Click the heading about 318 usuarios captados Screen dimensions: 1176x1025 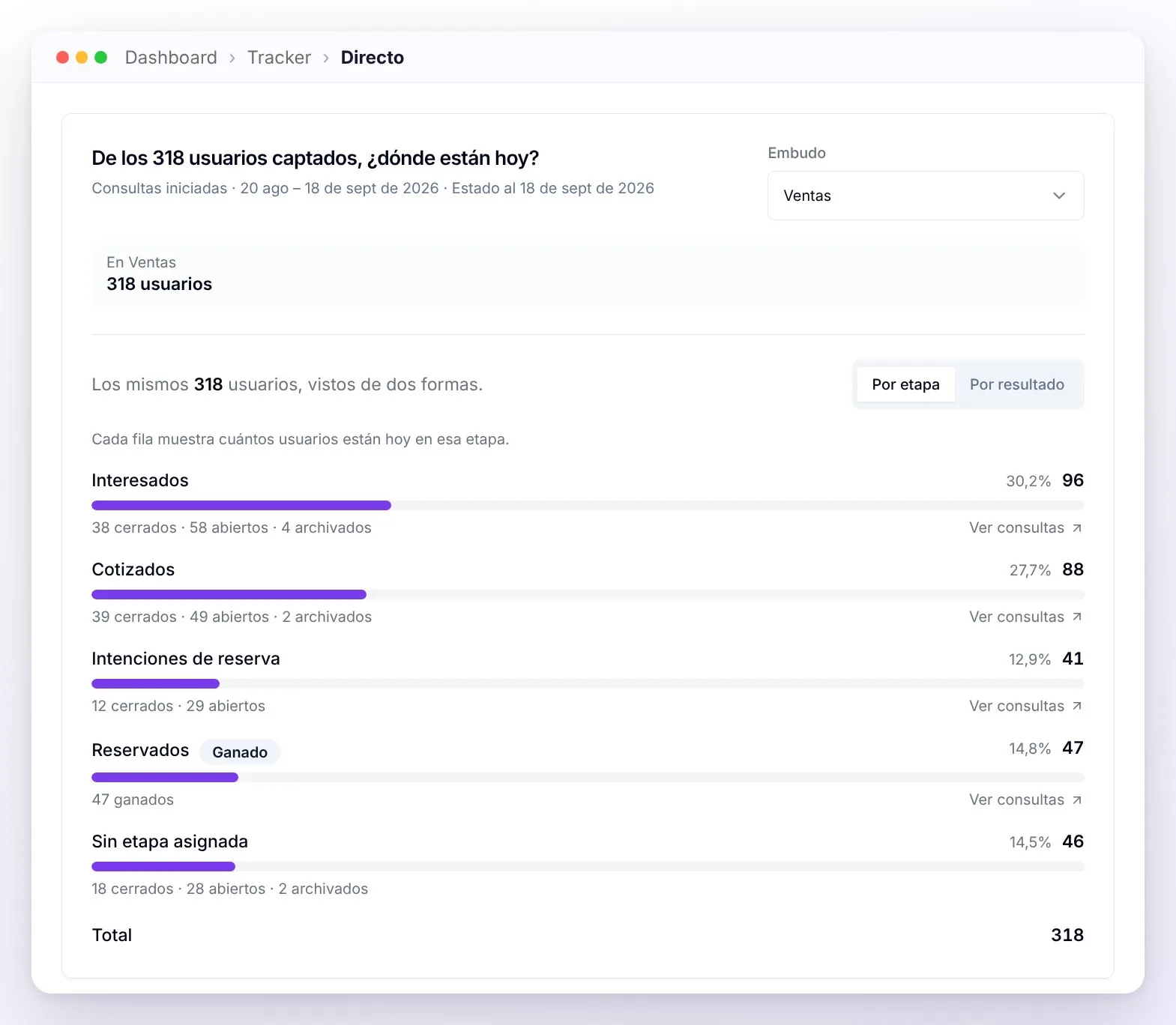click(316, 159)
